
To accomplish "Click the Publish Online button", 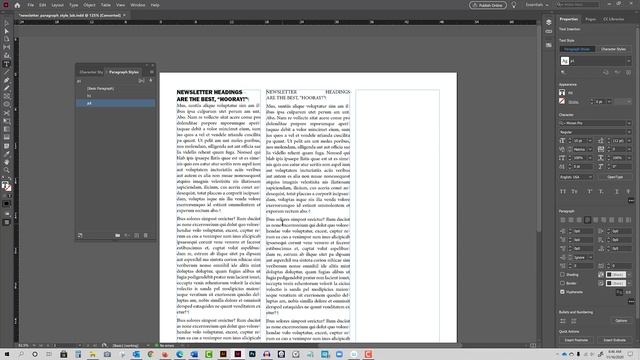I will pyautogui.click(x=488, y=5).
